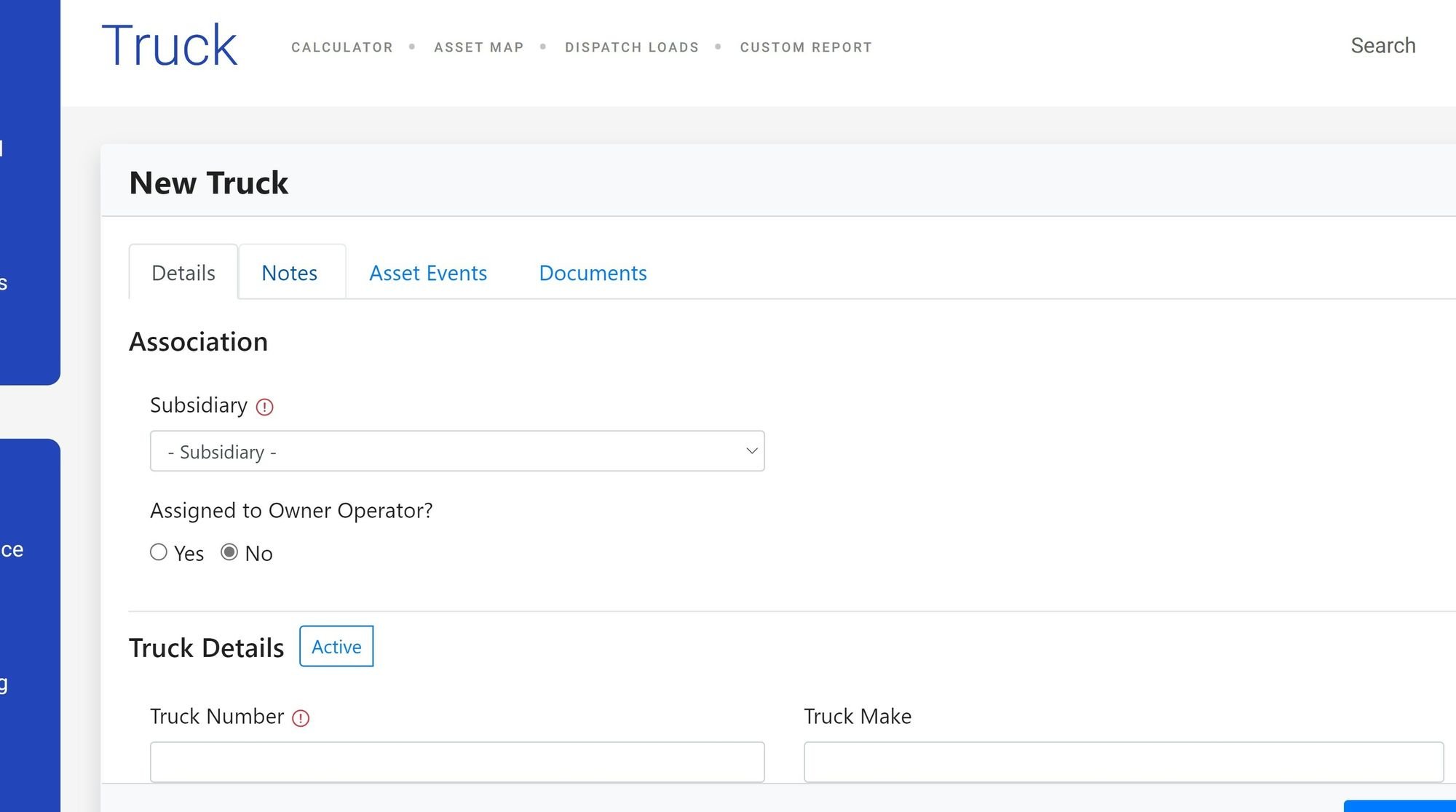Click the Subsidiary required-field warning icon
The width and height of the screenshot is (1456, 812).
pos(264,407)
